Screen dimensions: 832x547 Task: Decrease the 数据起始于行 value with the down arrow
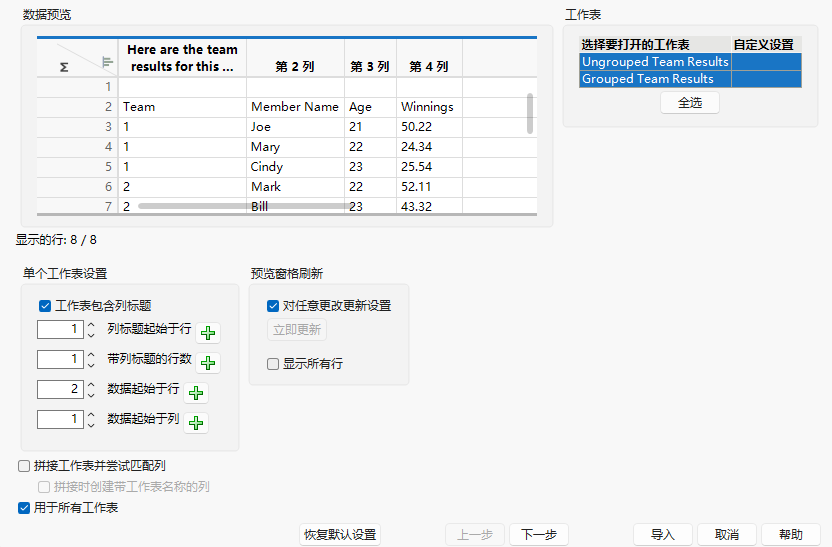pyautogui.click(x=91, y=395)
